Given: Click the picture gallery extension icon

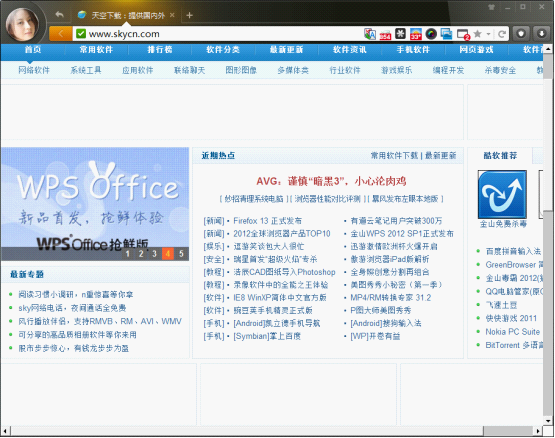Looking at the screenshot, I should point(446,34).
